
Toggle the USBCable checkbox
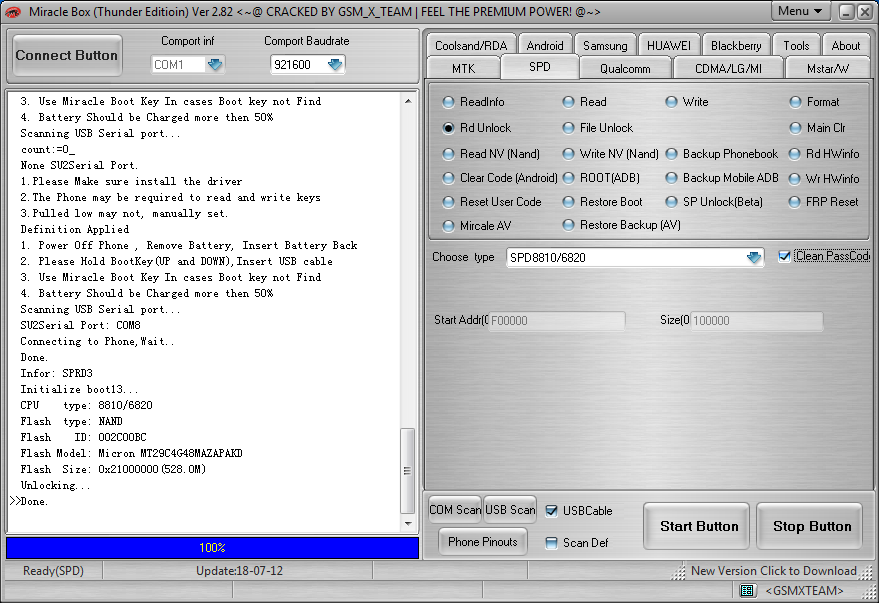pos(552,511)
